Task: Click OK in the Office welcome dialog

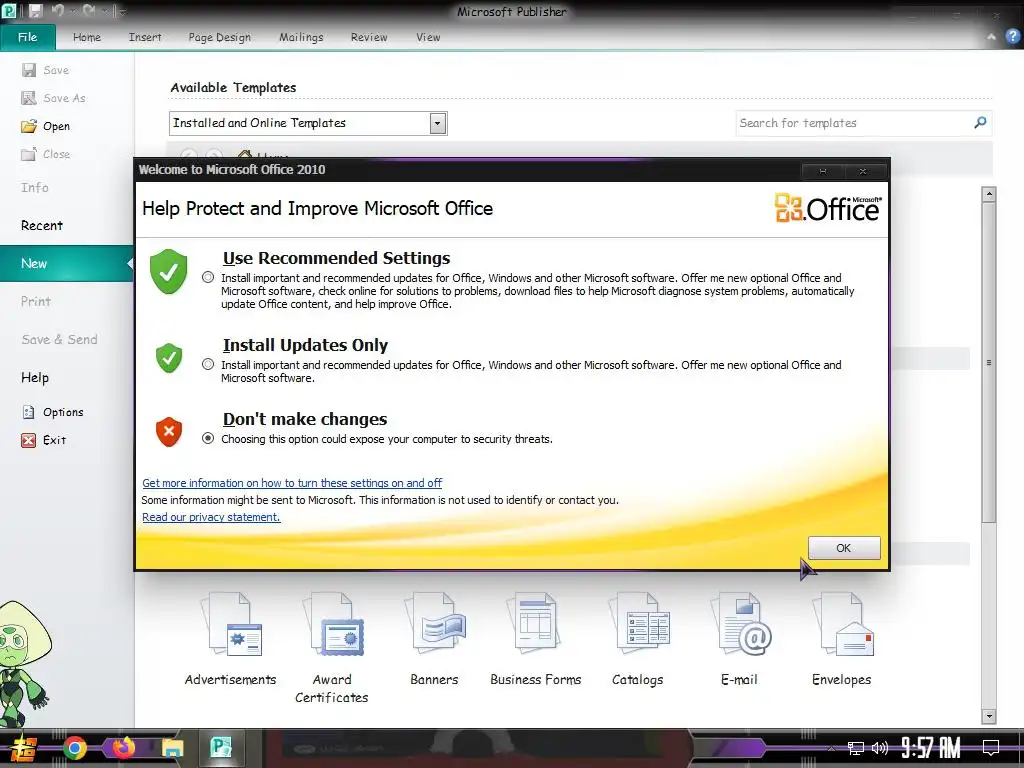Action: coord(844,548)
